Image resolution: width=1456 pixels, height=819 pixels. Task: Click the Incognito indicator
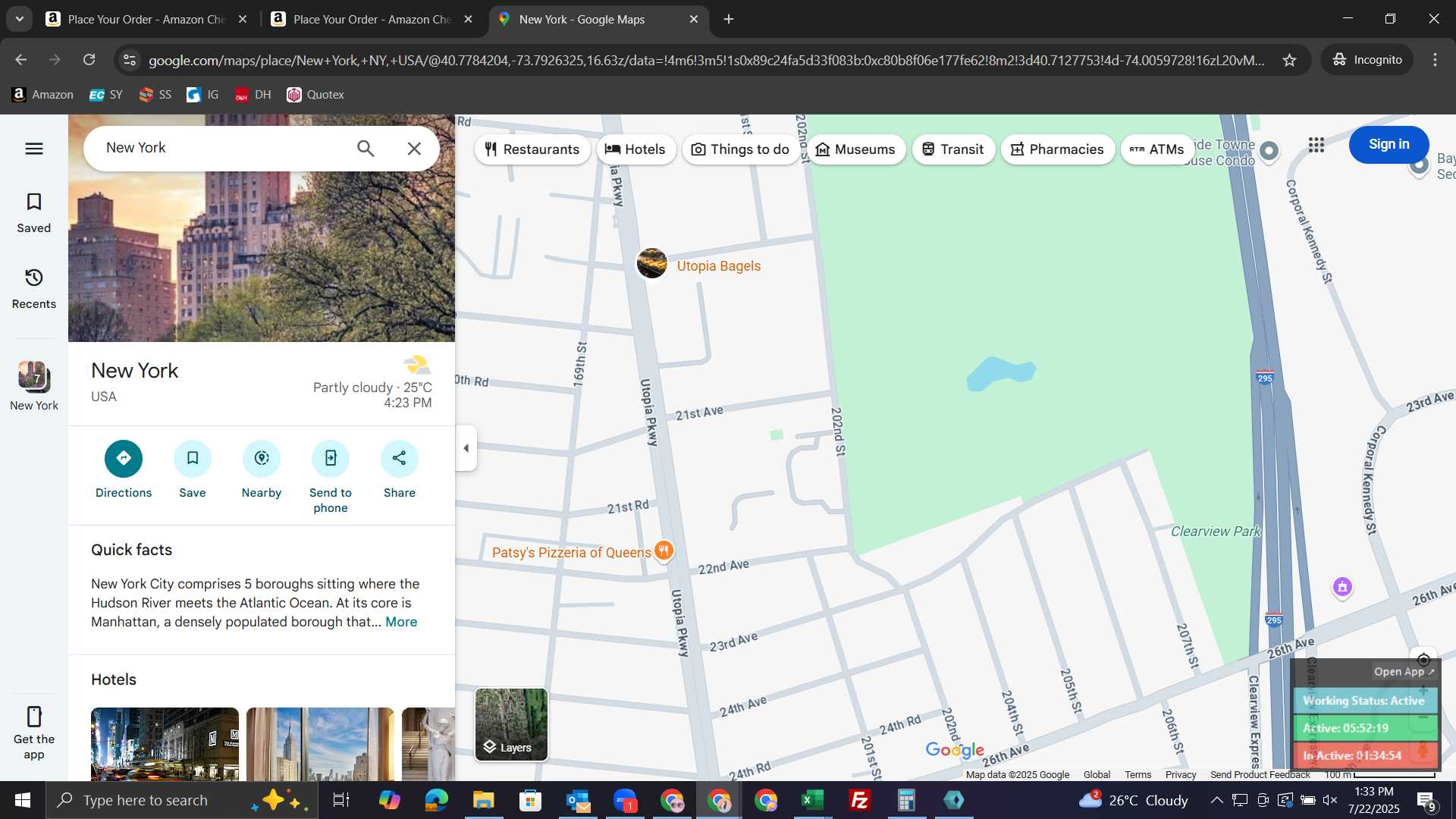(1367, 60)
